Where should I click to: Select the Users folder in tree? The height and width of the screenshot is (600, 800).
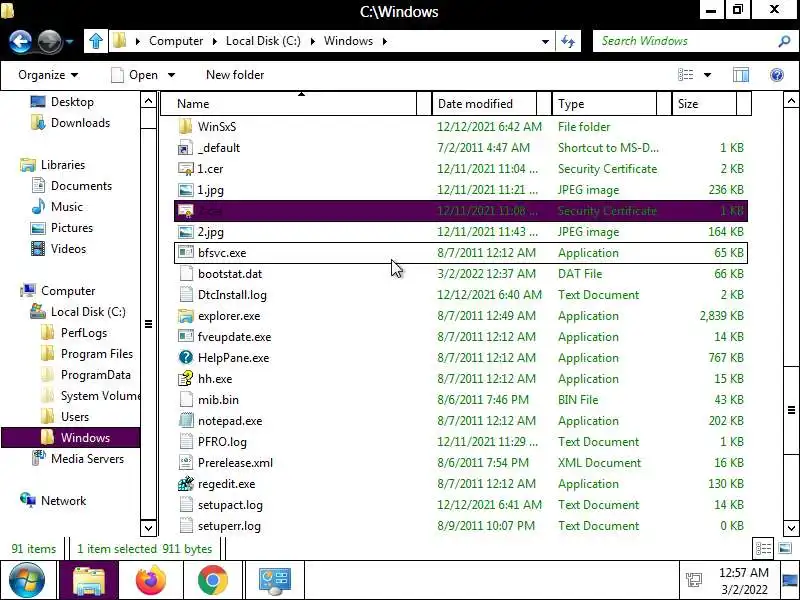coord(64,416)
